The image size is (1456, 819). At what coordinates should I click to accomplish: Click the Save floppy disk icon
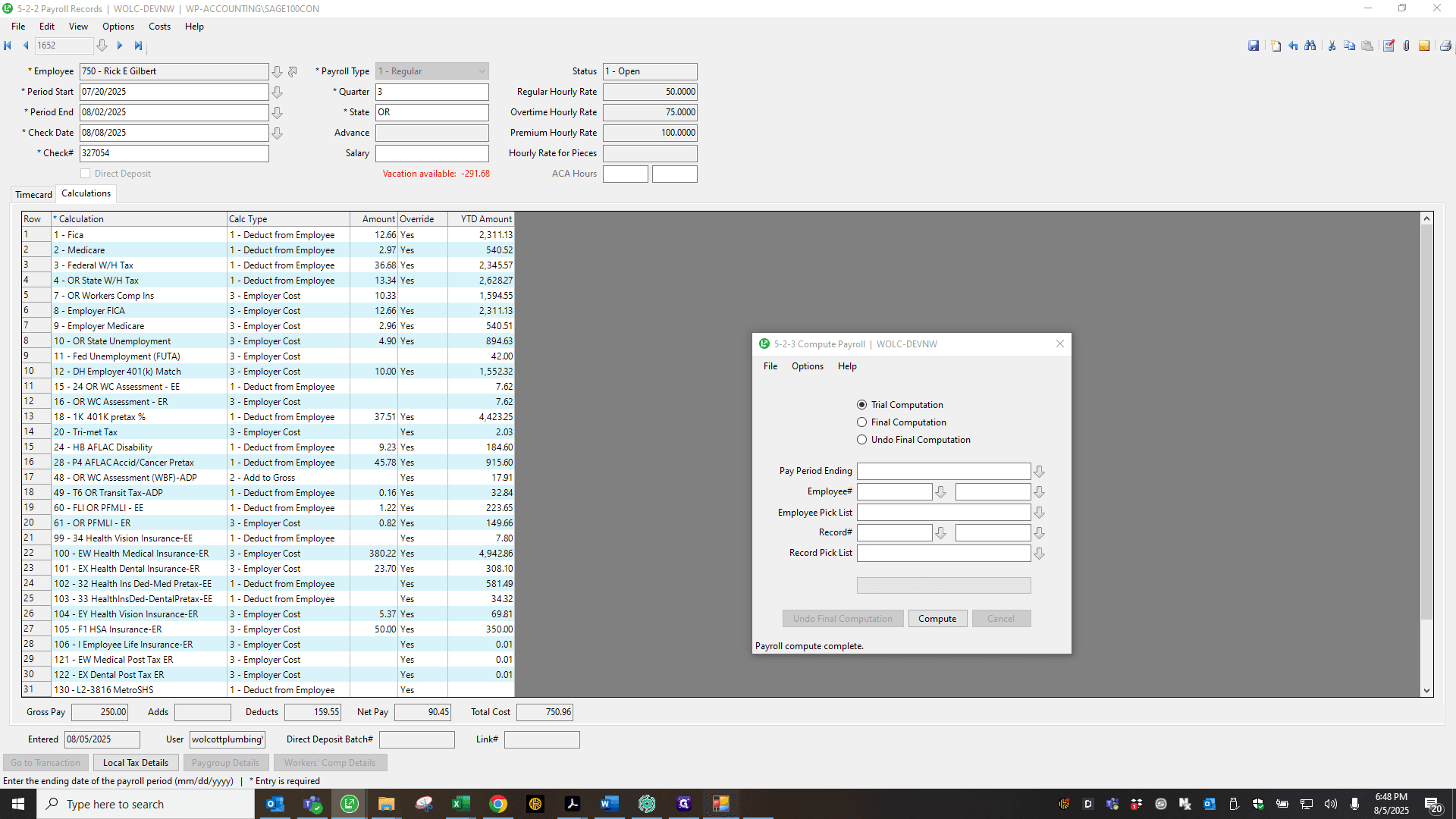1254,46
